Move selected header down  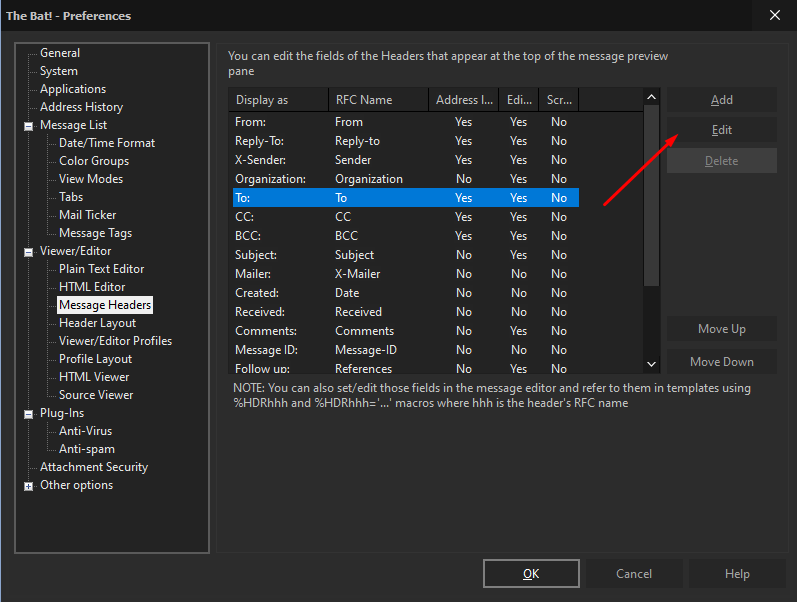(x=721, y=362)
